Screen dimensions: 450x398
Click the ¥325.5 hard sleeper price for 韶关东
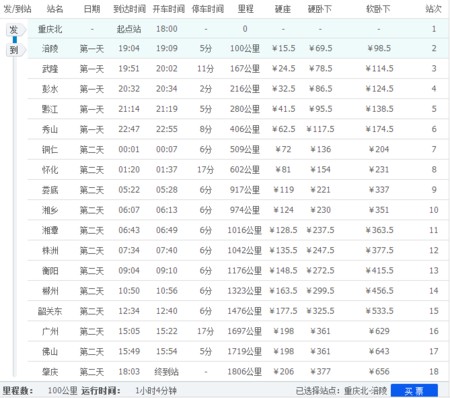(x=320, y=311)
